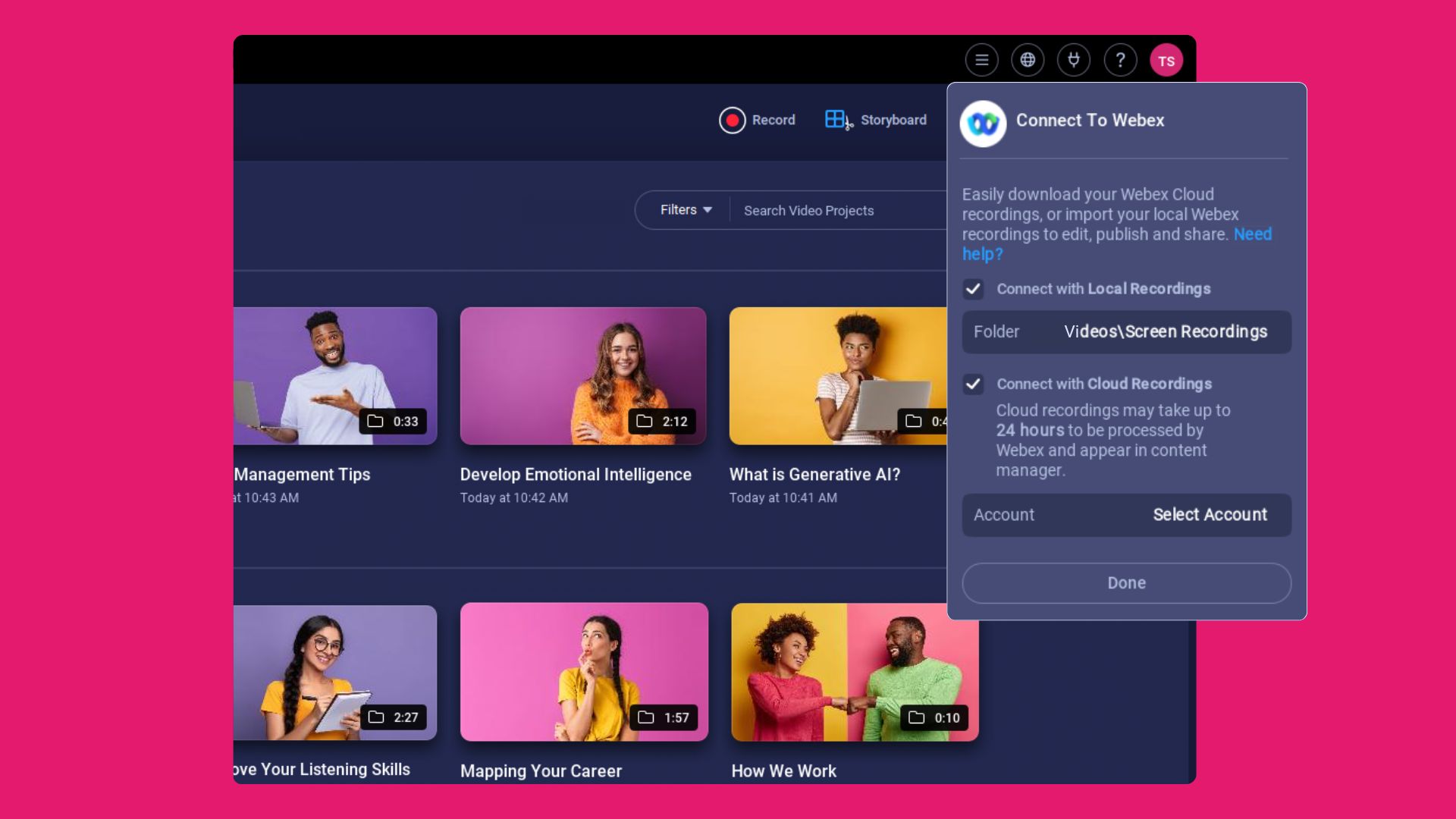
Task: Open the Management Tips video thumbnail
Action: click(x=335, y=375)
